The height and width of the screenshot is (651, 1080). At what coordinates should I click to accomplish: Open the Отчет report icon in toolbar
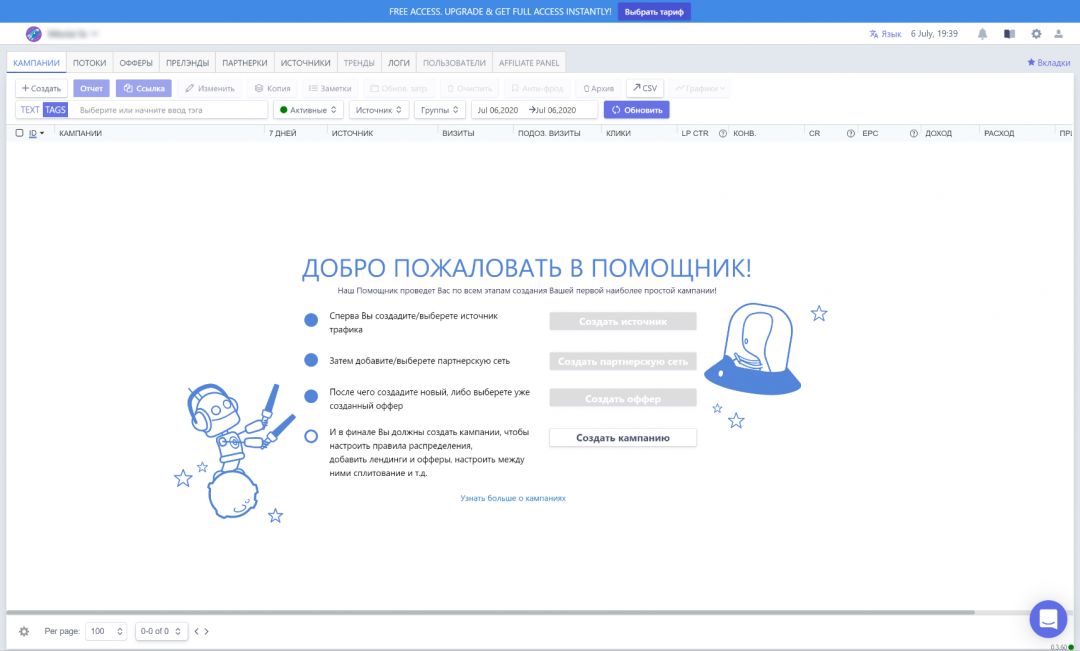[x=91, y=88]
